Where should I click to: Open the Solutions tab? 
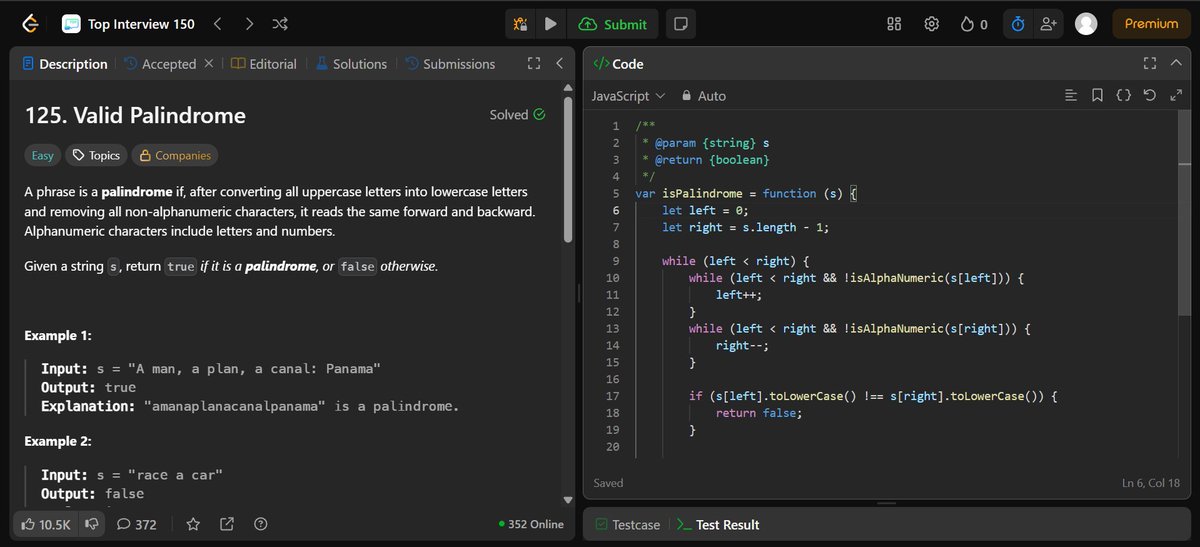[351, 64]
